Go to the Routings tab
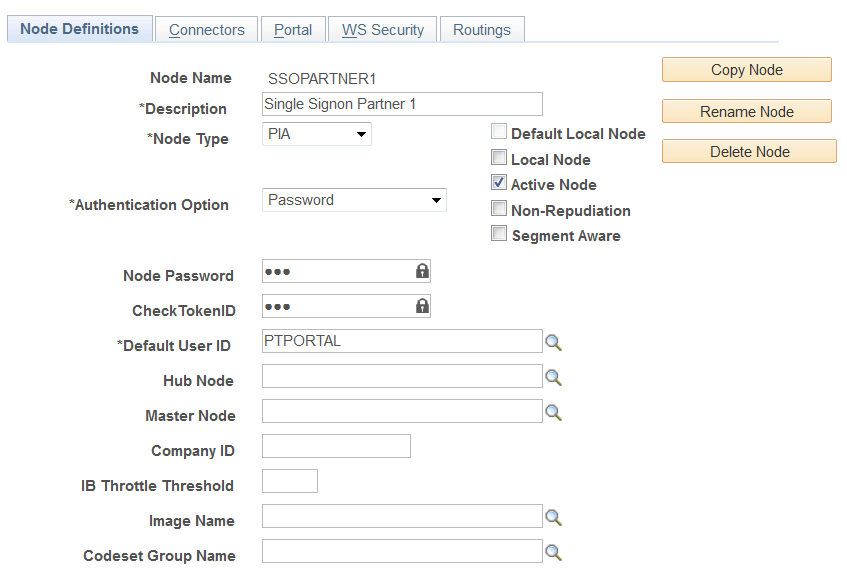The height and width of the screenshot is (575, 847). click(x=482, y=30)
